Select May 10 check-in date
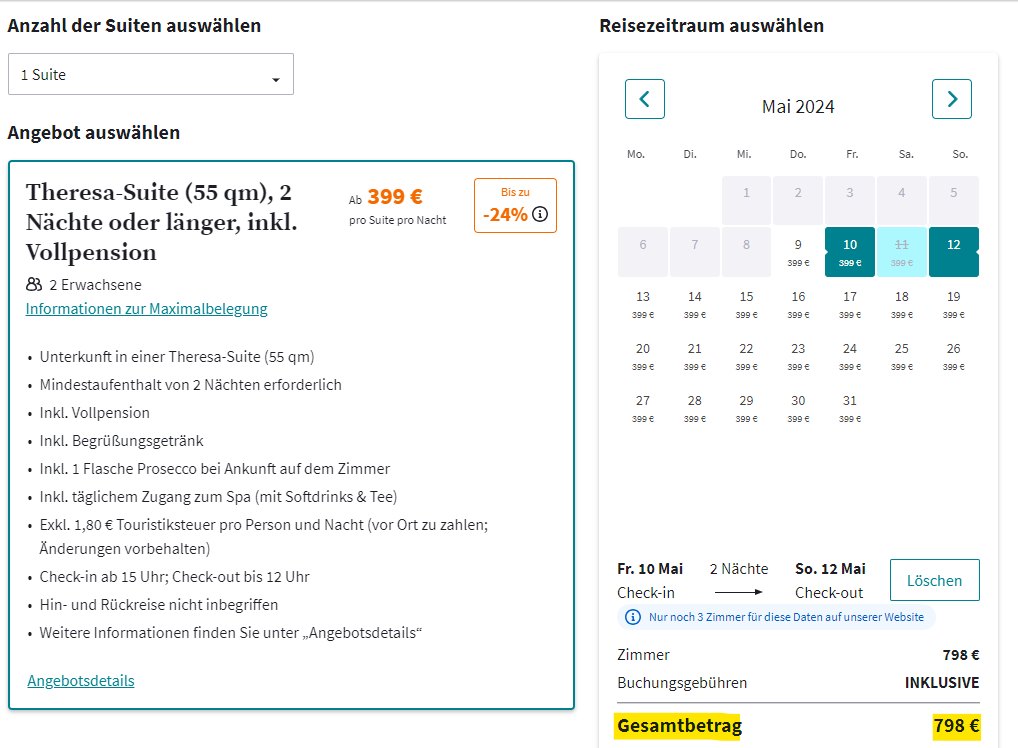Screen dimensions: 1018x748 (850, 252)
